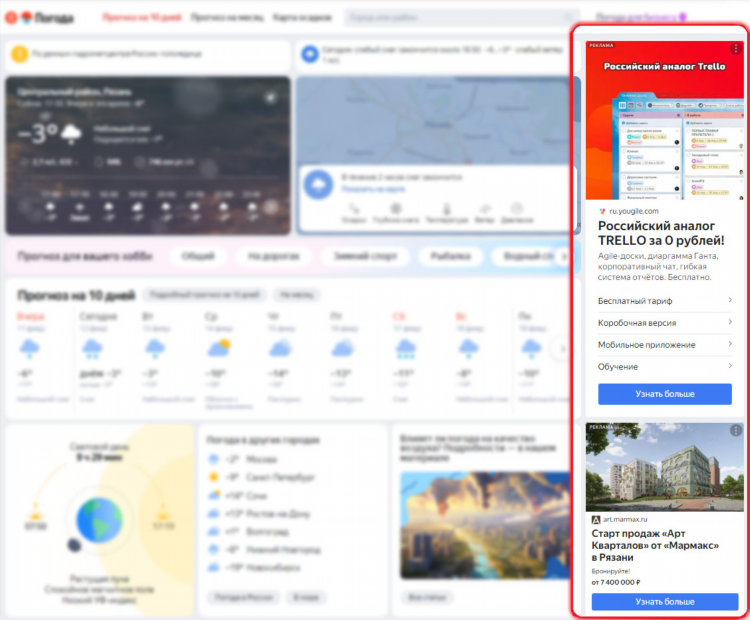The image size is (750, 620).
Task: Click headline Старт продаж «Арт Кварталов»
Action: [x=655, y=545]
